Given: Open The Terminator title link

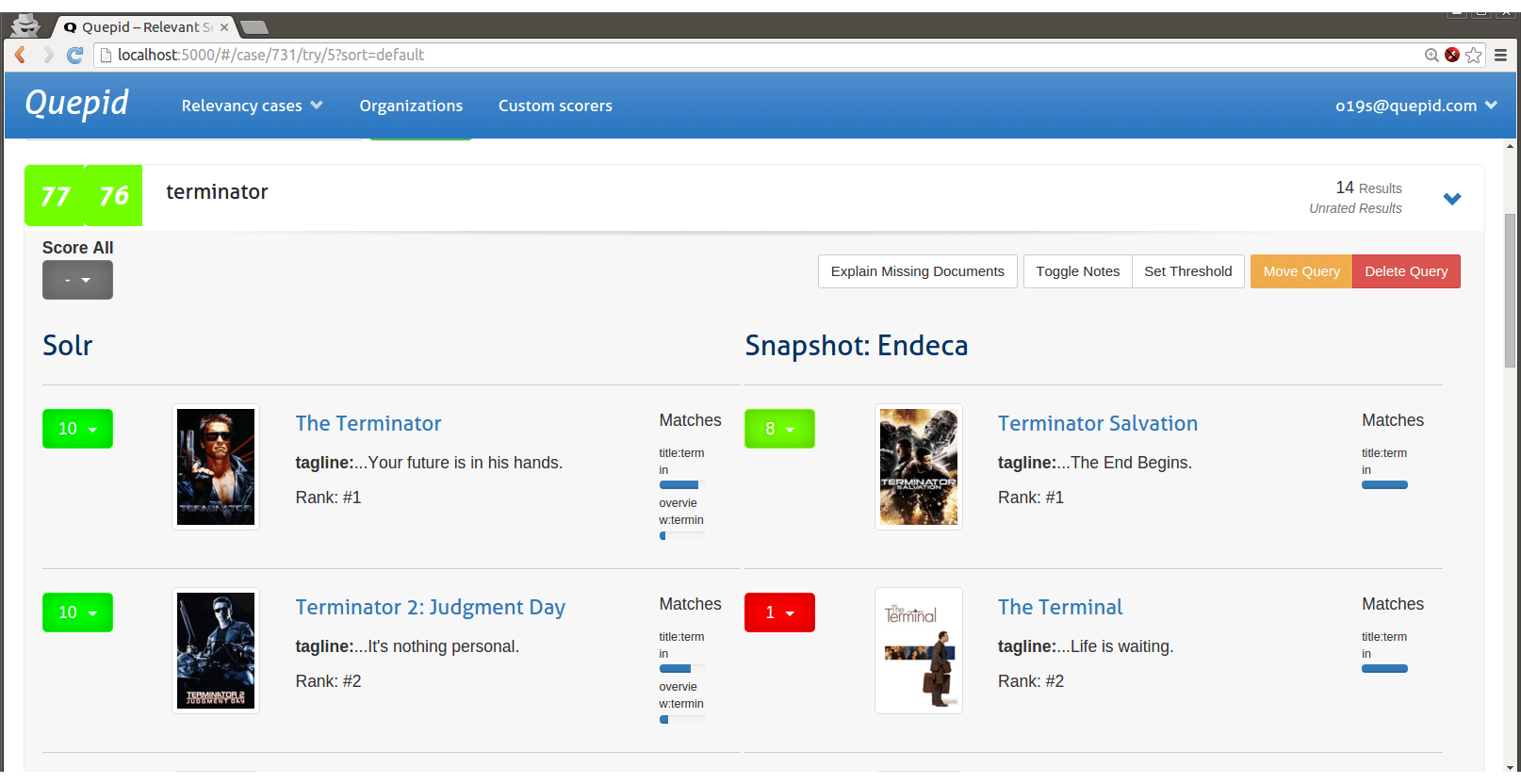Looking at the screenshot, I should (368, 423).
